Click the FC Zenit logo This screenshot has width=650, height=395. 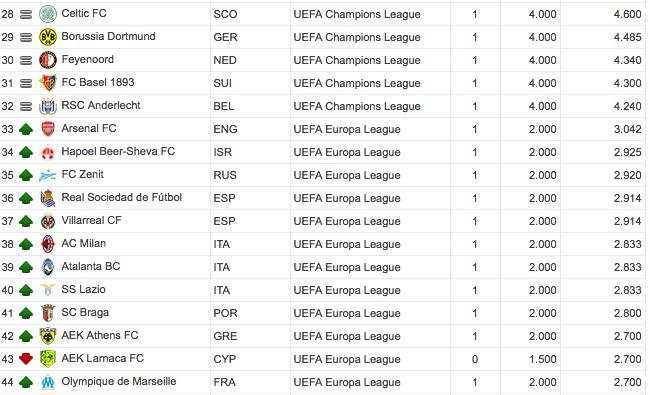(48, 175)
